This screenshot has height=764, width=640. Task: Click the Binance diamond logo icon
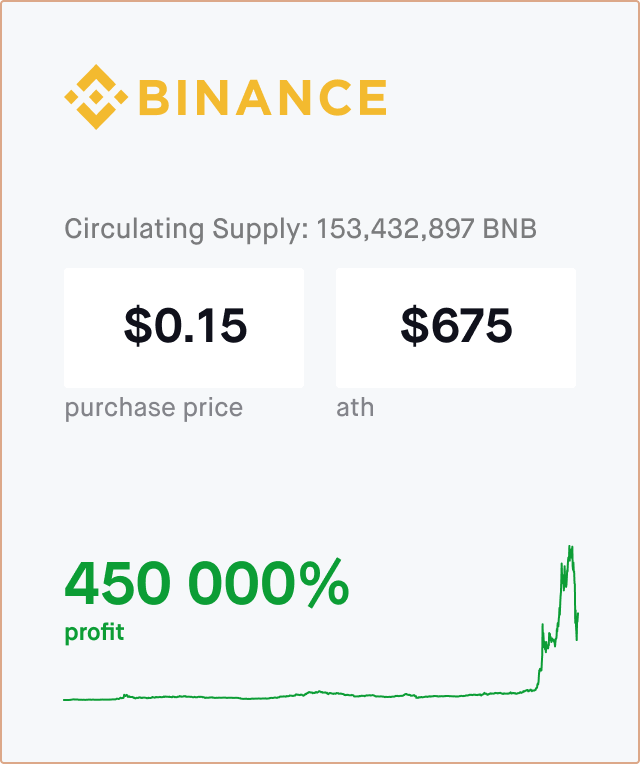tap(96, 97)
